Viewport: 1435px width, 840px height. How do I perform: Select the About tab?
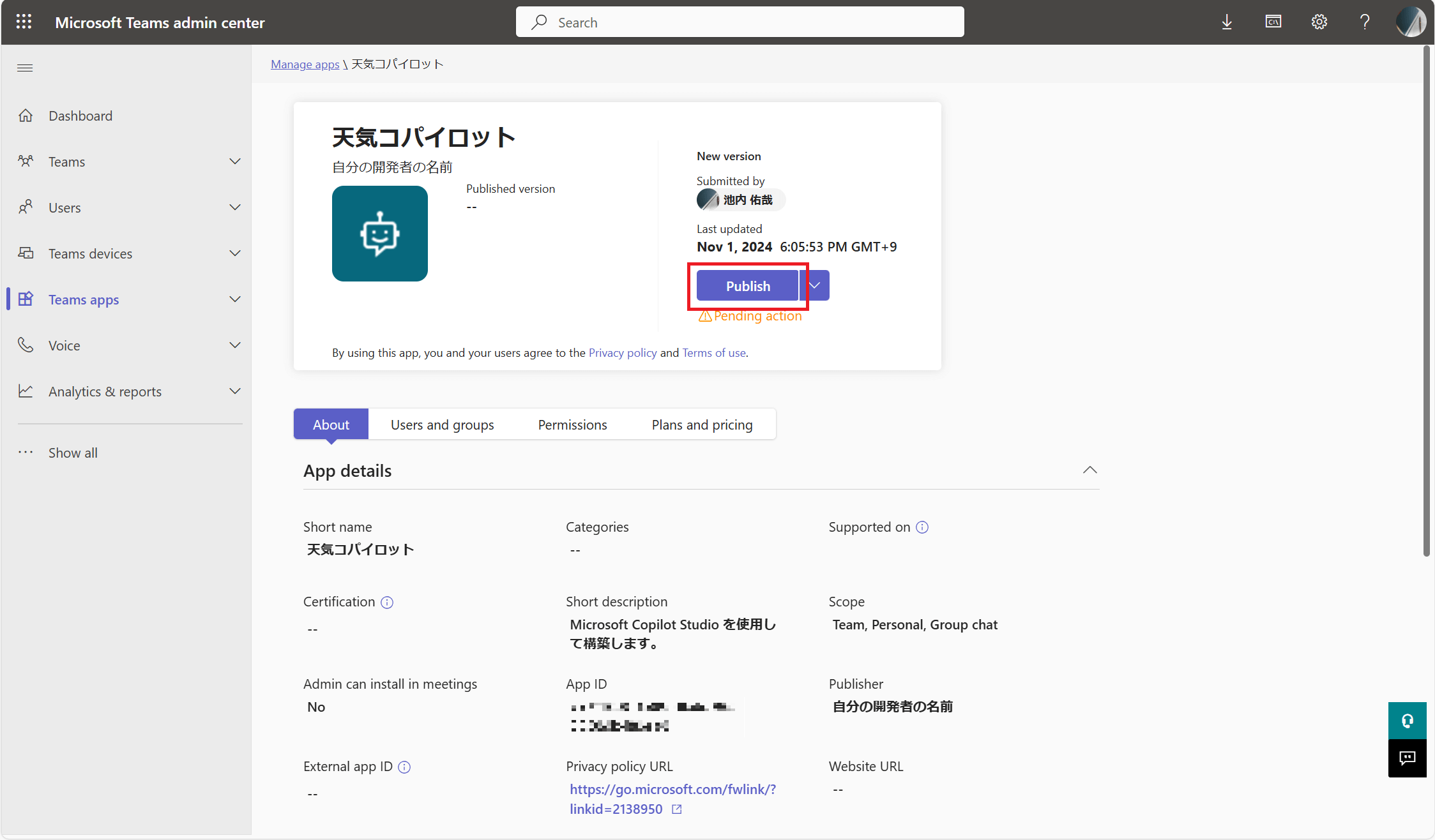point(331,424)
